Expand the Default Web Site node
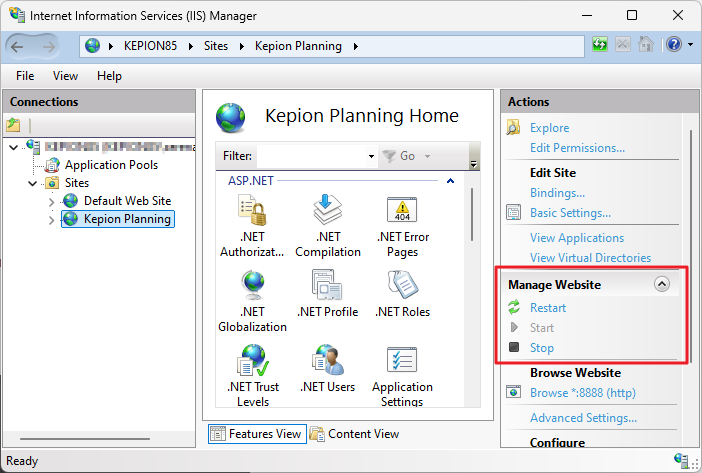The image size is (702, 473). (51, 202)
